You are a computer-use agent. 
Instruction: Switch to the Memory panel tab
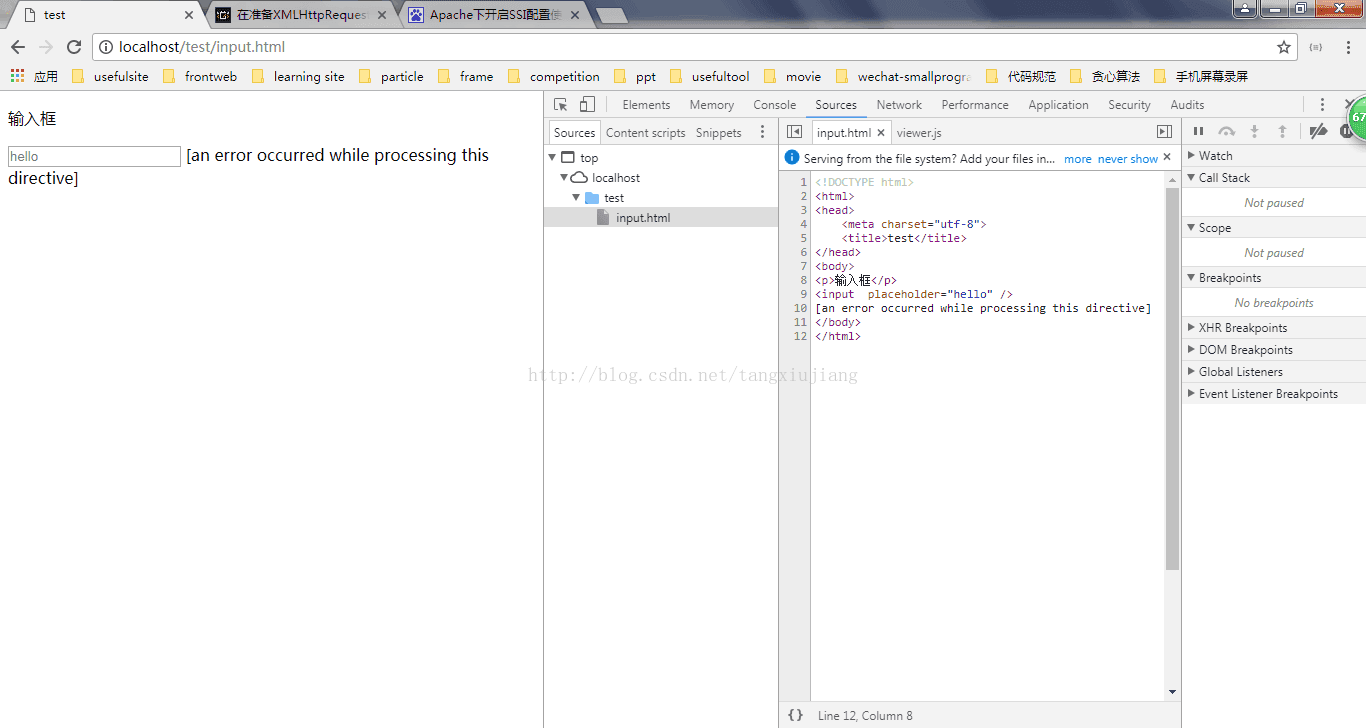(x=711, y=104)
